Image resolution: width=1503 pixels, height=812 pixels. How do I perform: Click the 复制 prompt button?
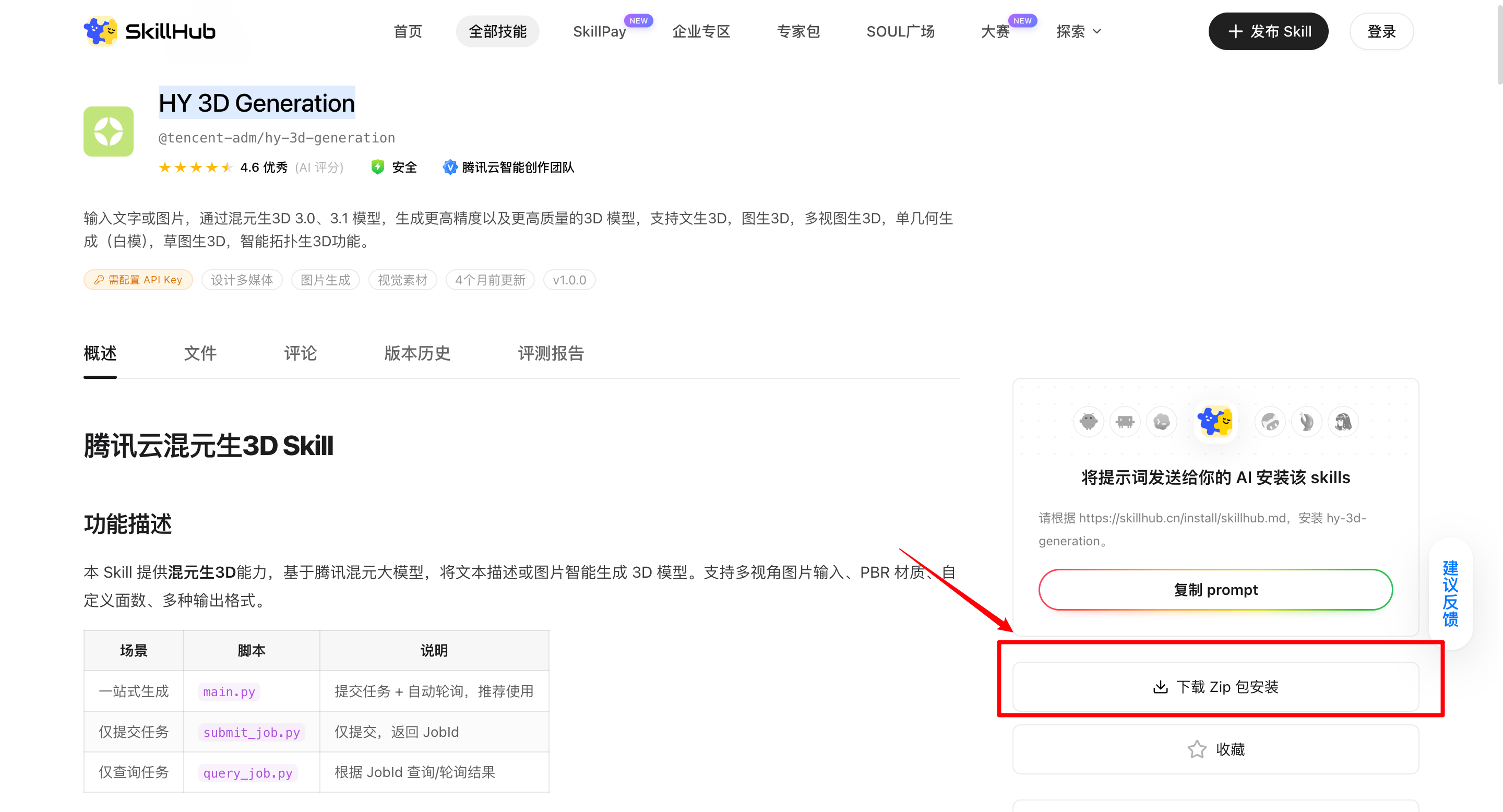click(1215, 590)
